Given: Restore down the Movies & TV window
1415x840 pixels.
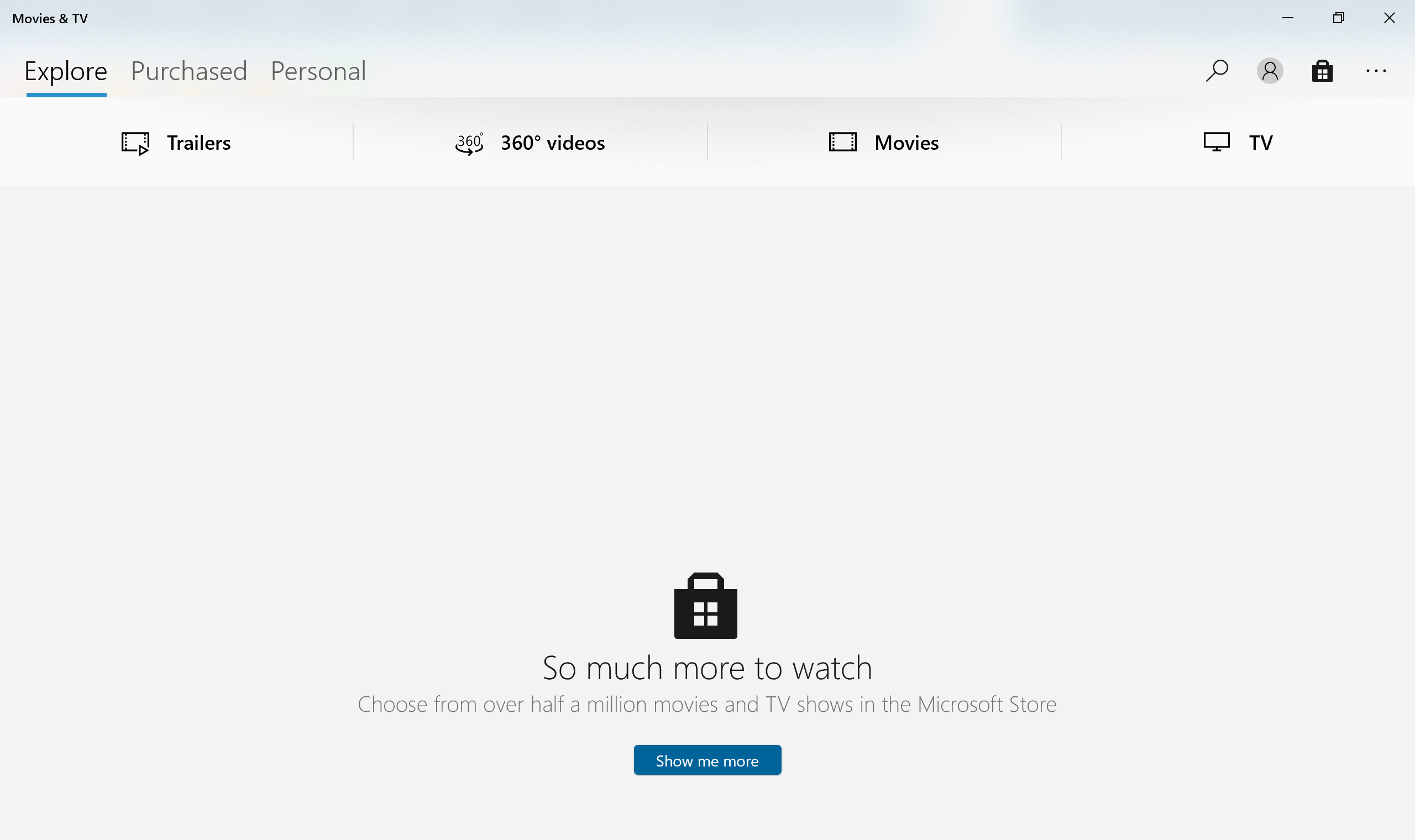Looking at the screenshot, I should click(x=1338, y=18).
